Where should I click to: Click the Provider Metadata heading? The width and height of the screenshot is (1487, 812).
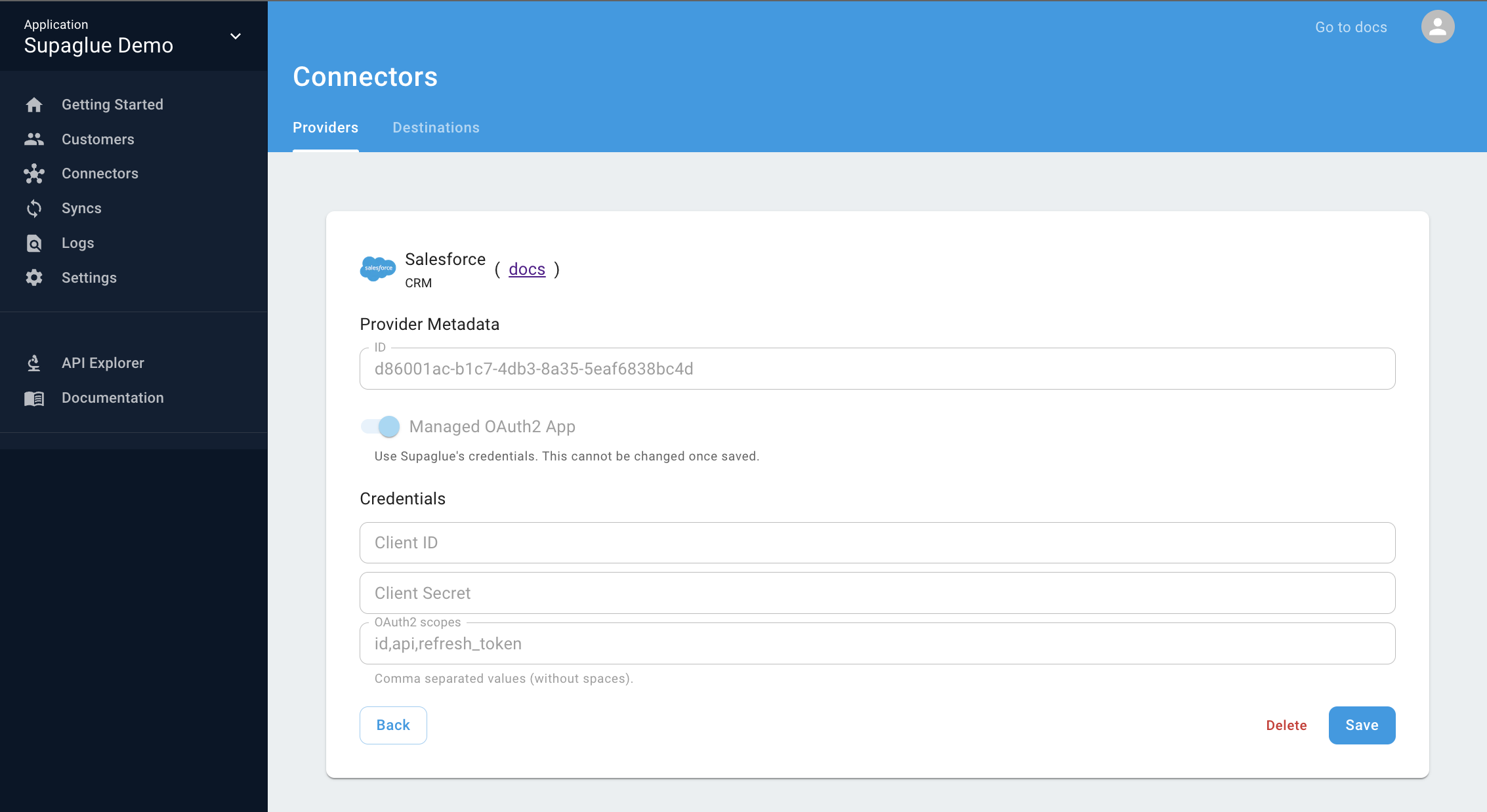click(429, 325)
